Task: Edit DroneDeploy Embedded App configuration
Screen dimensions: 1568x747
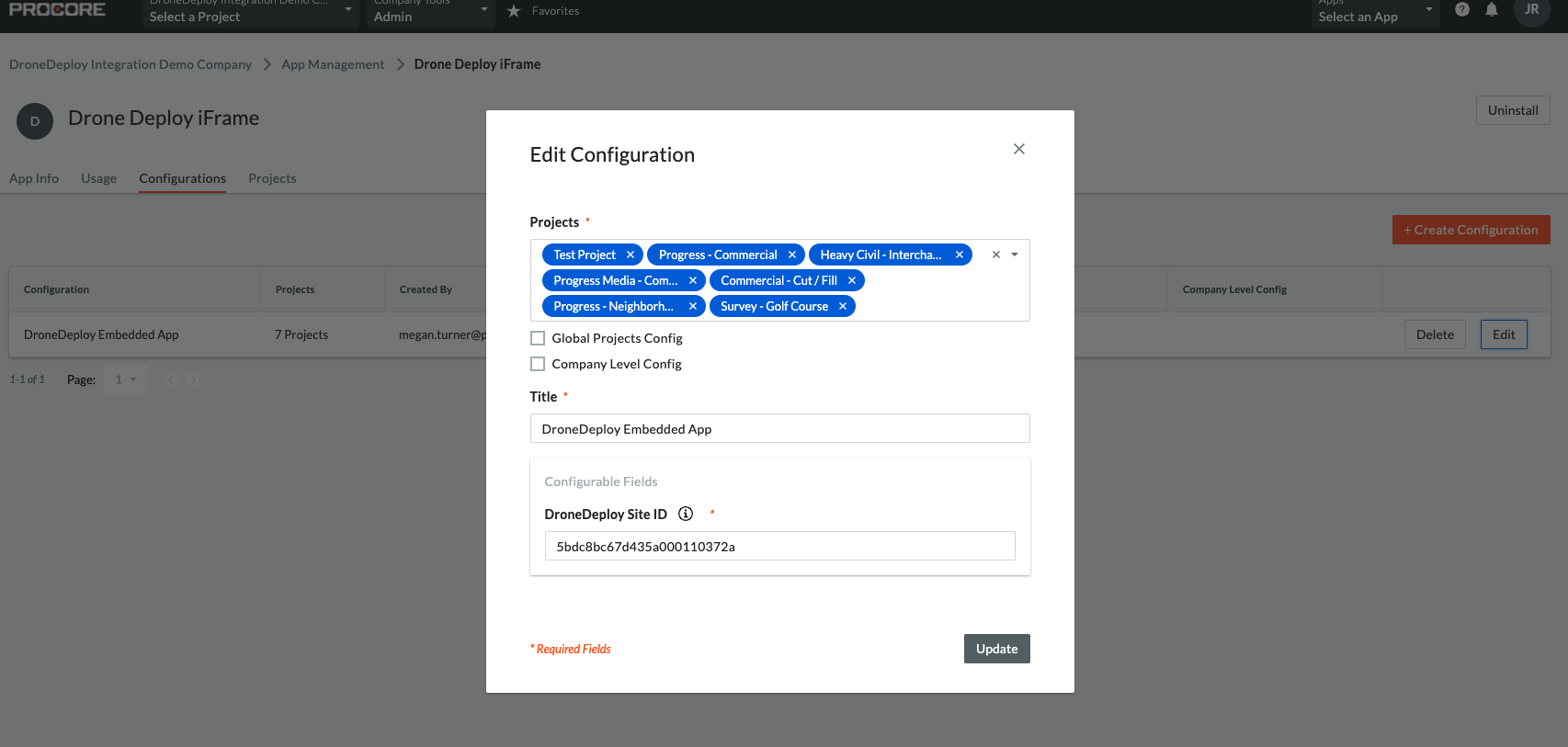Action: point(1504,334)
